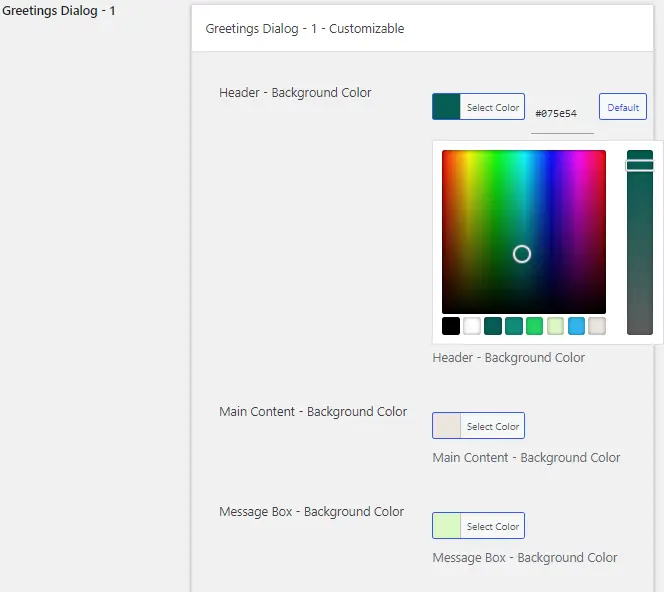Screen dimensions: 664x592
Task: Click the Main Content - Background Color description text
Action: [x=526, y=458]
